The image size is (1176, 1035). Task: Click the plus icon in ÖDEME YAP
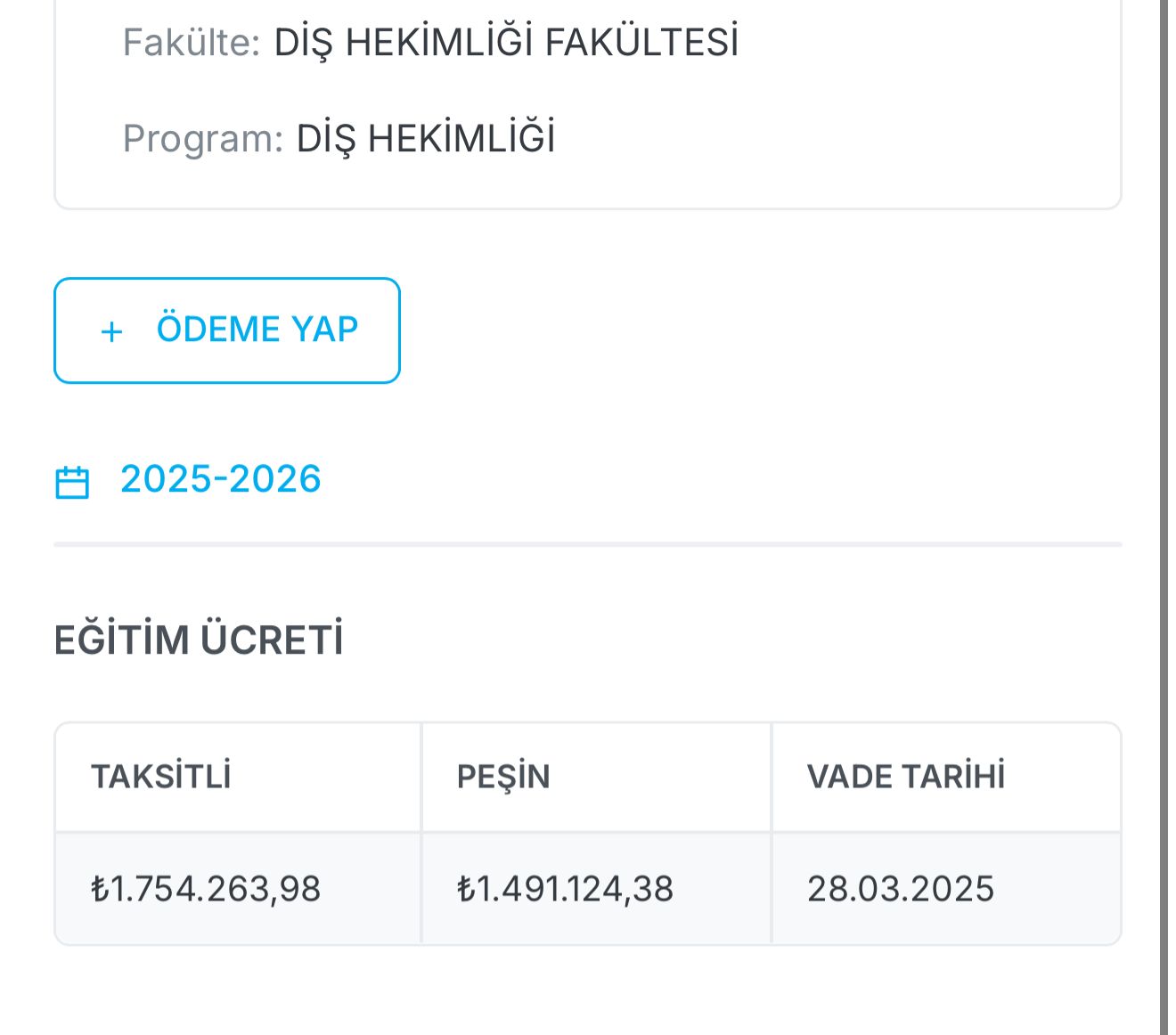point(111,332)
